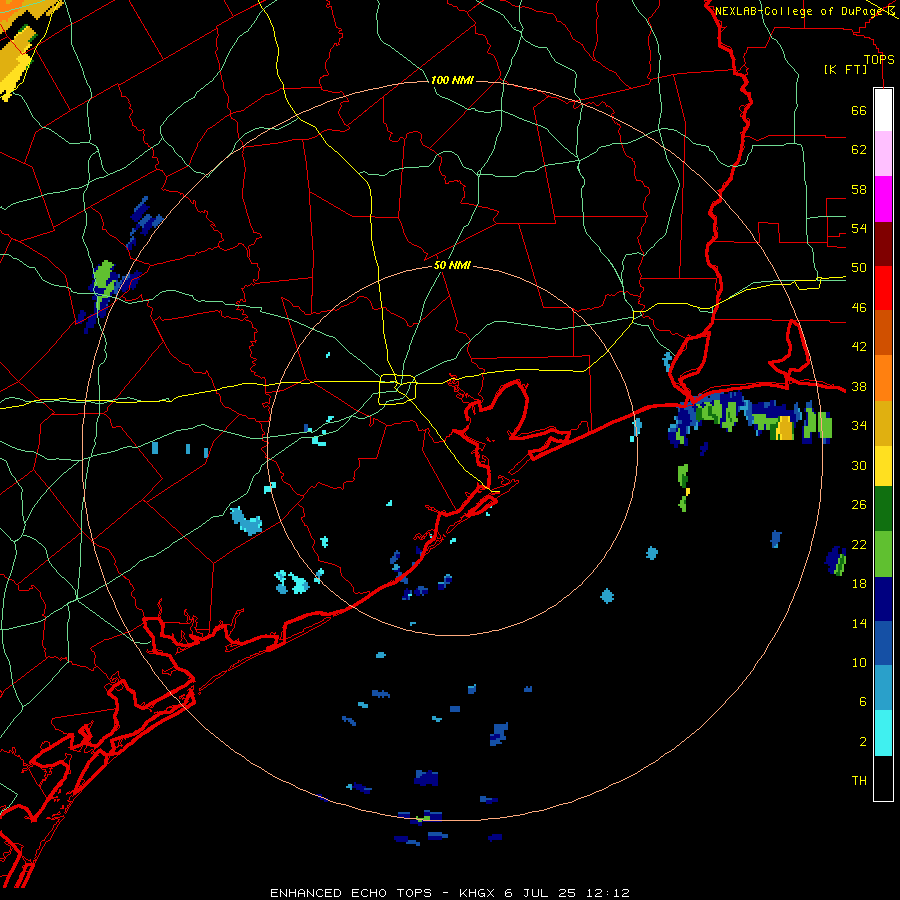
Task: Click the "TOPS" legend title
Action: (x=879, y=60)
